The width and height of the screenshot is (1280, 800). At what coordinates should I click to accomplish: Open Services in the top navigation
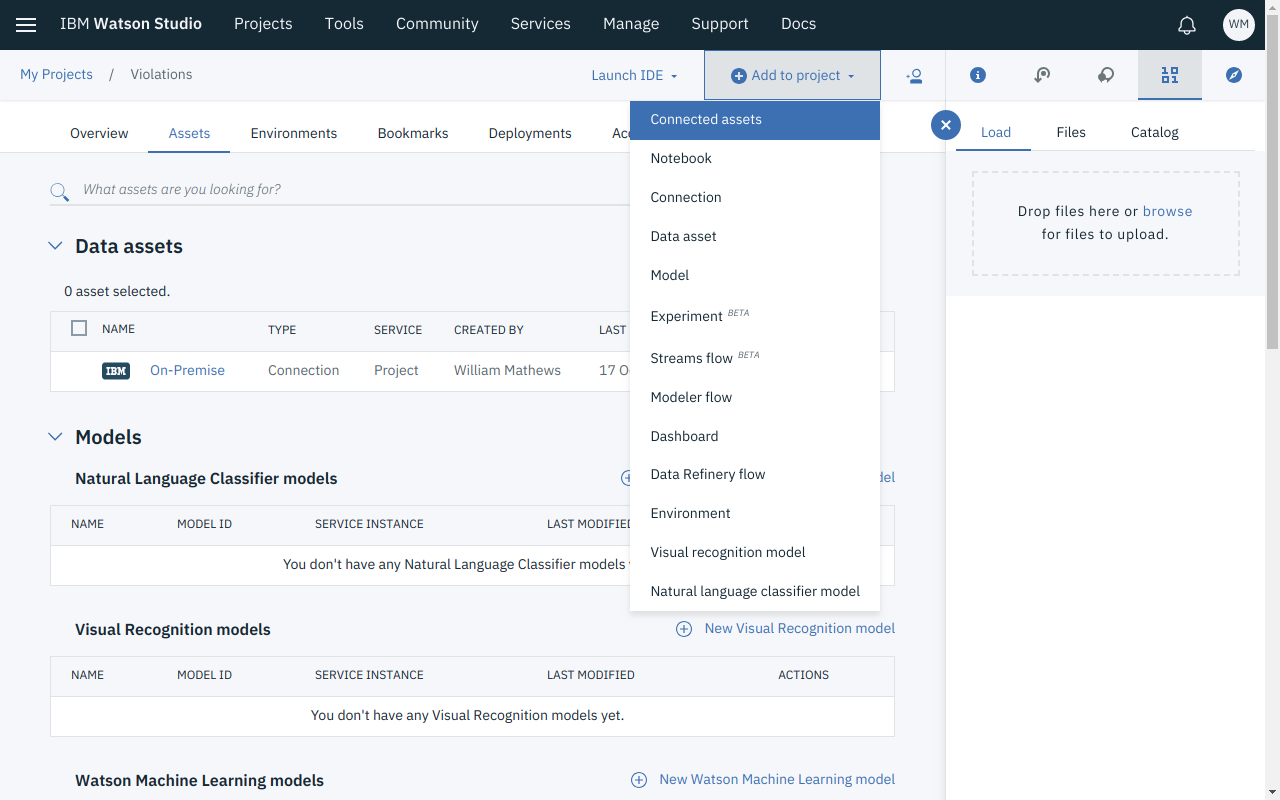coord(540,24)
